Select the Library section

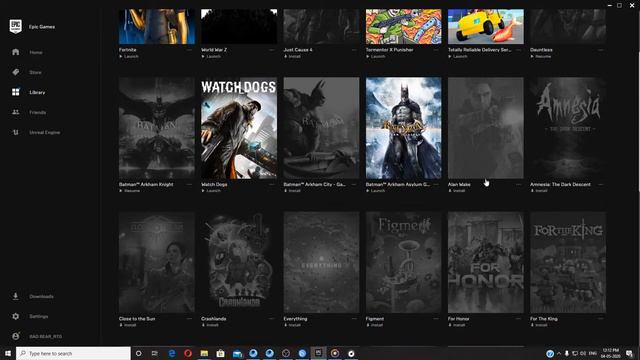(37, 92)
